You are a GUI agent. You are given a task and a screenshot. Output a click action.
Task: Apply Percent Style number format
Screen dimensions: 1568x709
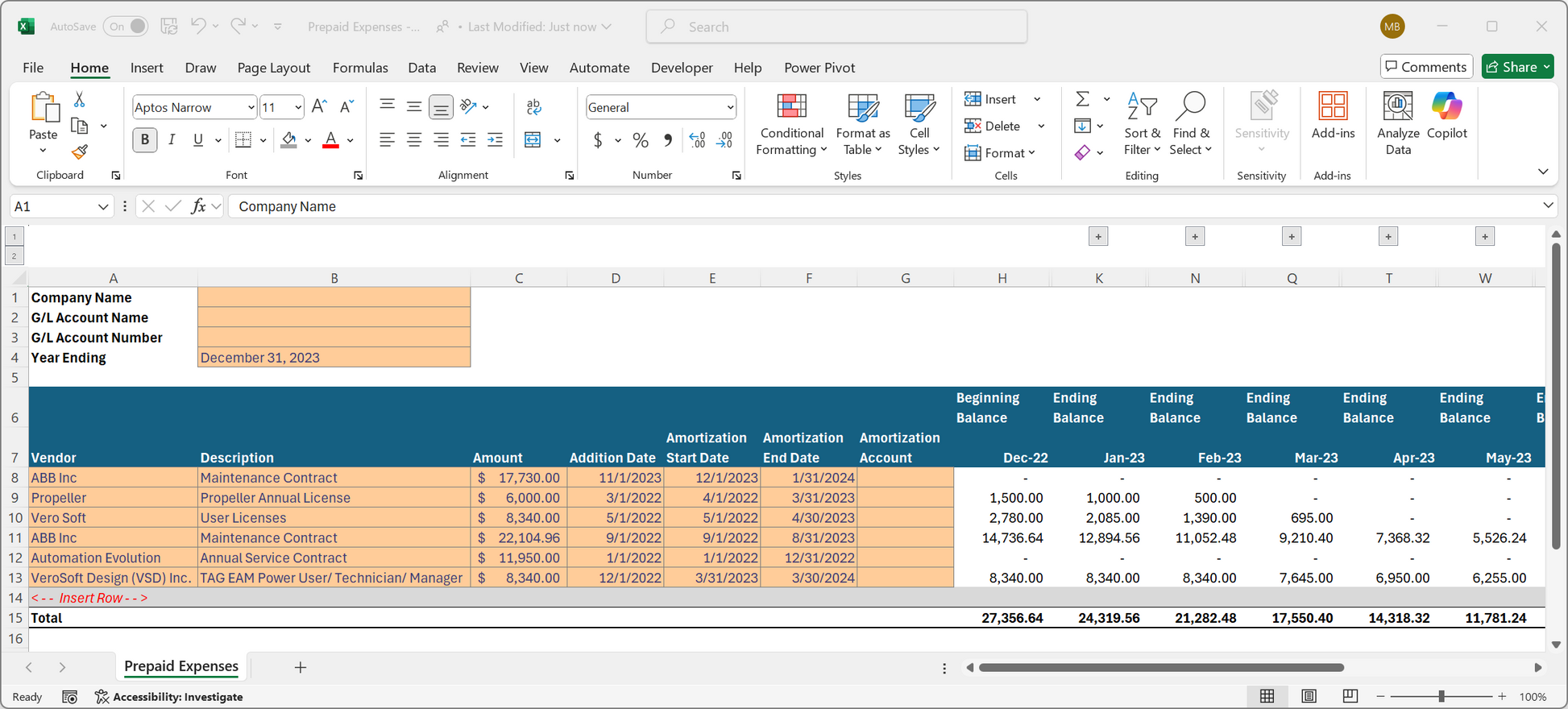(641, 140)
